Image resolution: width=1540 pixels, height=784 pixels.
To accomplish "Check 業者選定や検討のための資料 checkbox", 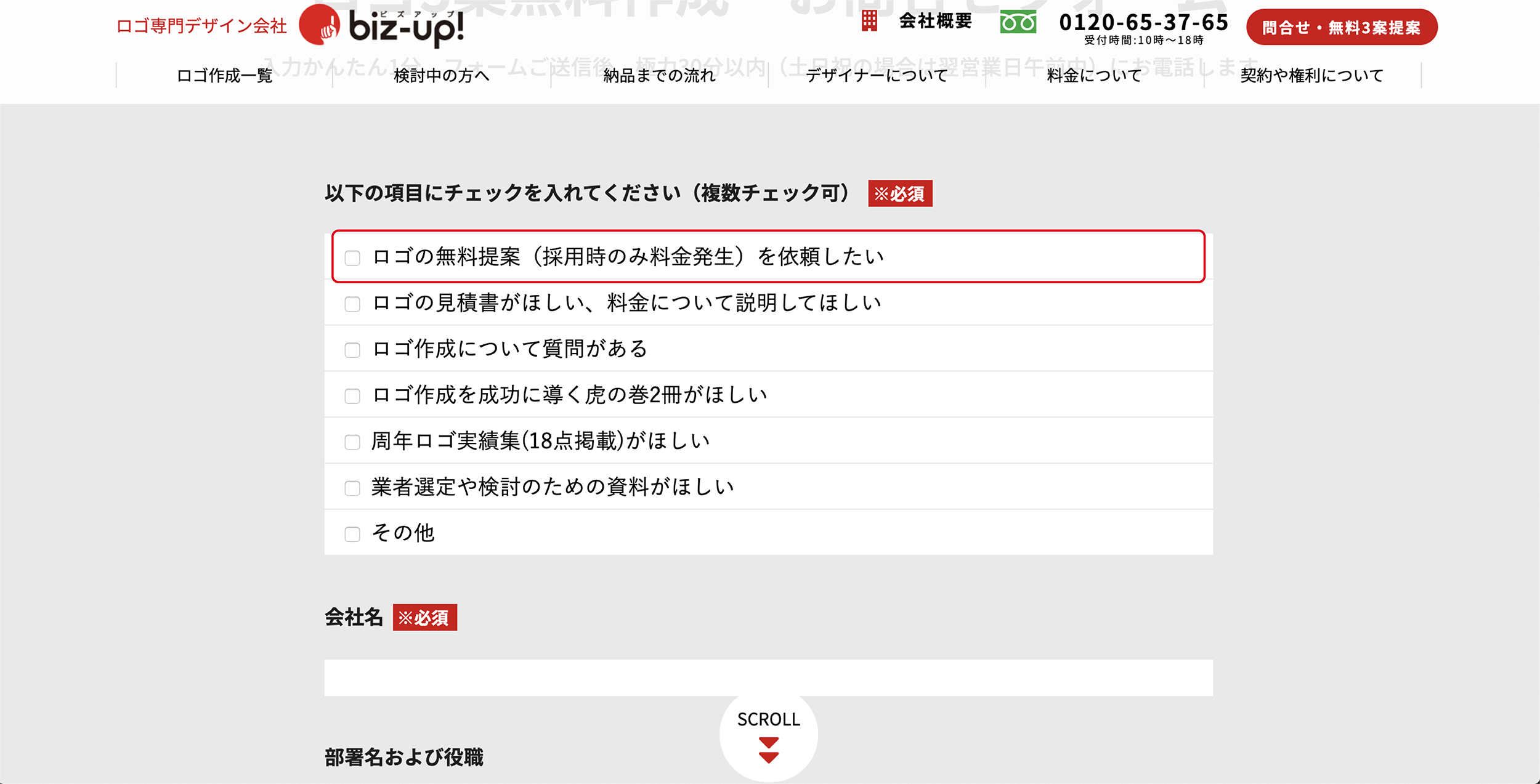I will pyautogui.click(x=352, y=488).
